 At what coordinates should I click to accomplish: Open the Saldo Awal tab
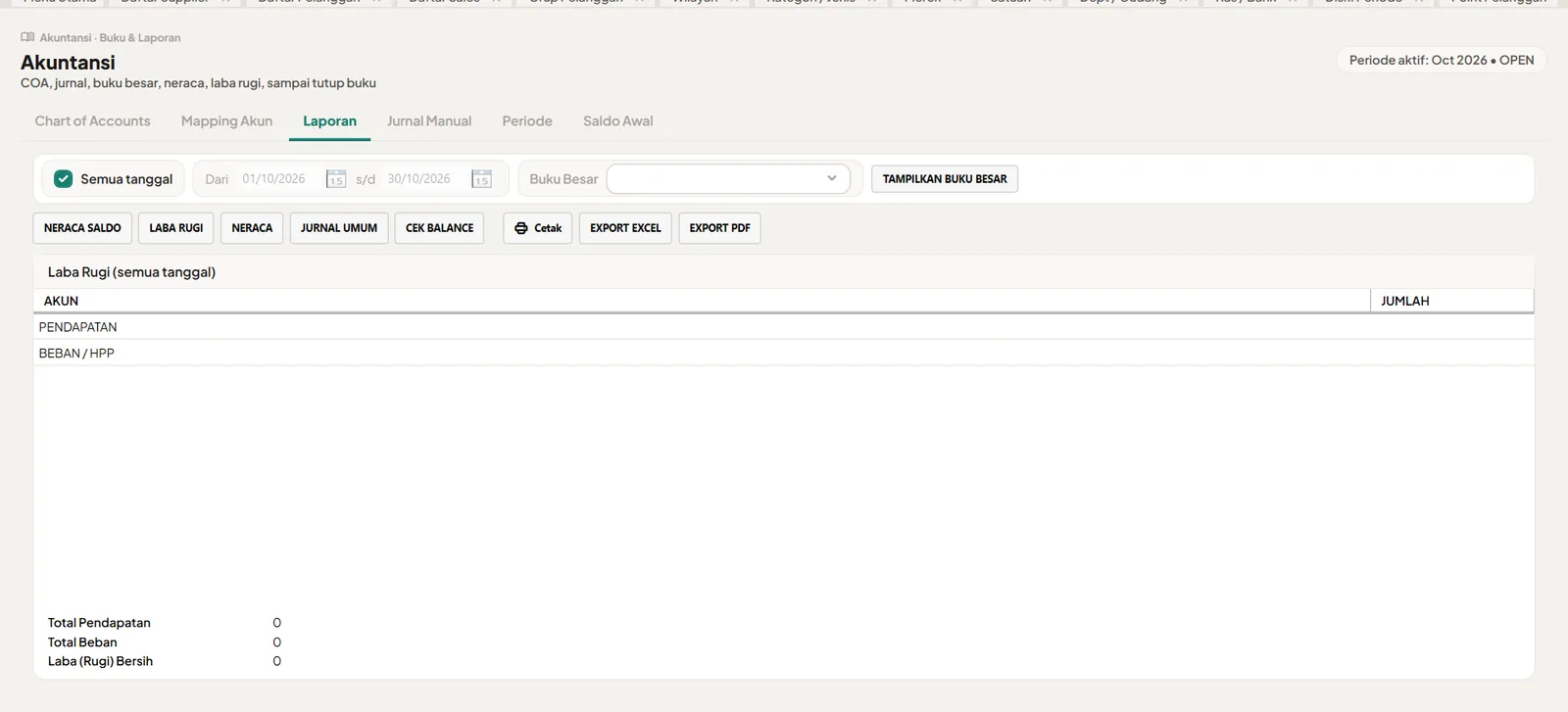[618, 121]
